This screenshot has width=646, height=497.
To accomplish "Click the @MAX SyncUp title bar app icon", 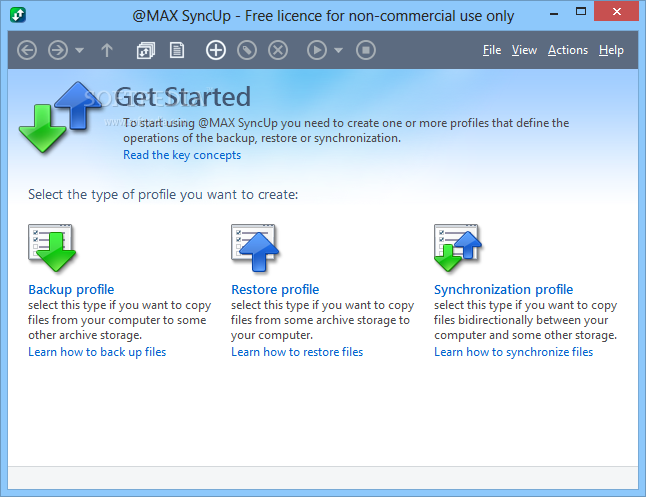I will point(18,15).
